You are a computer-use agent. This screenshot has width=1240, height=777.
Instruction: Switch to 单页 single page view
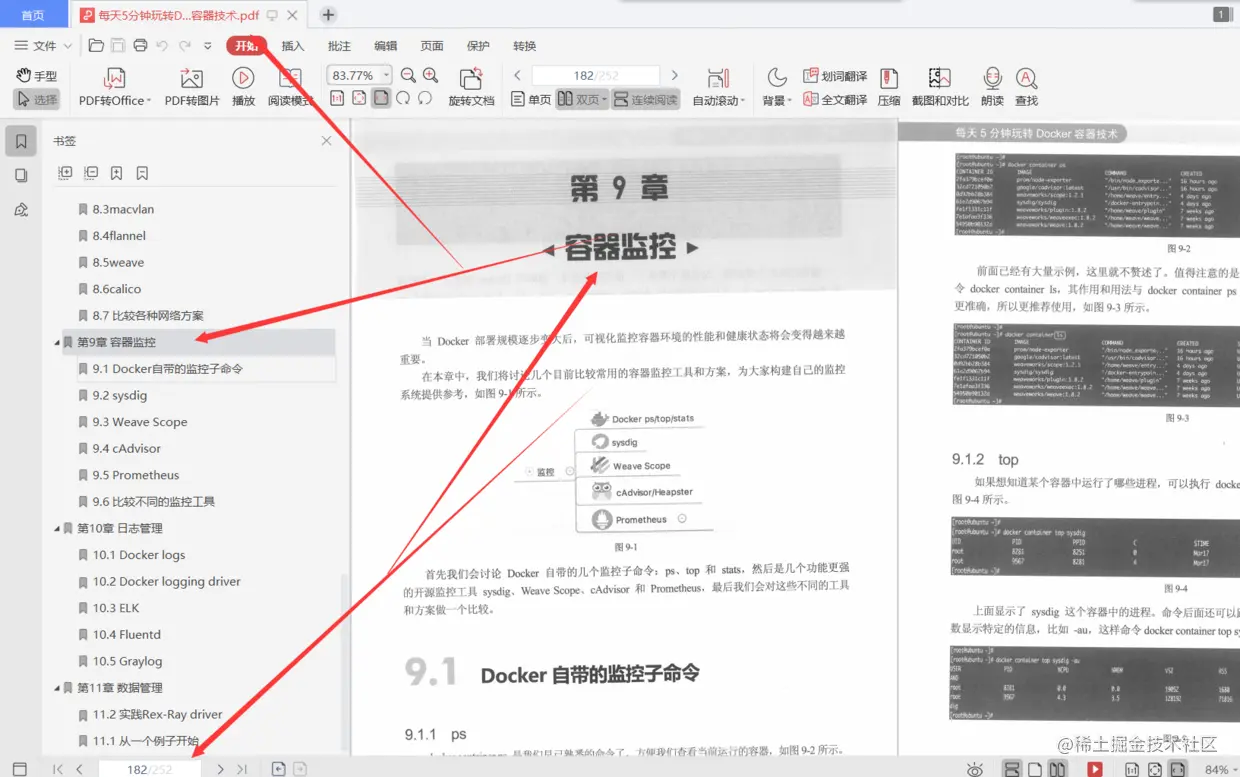pyautogui.click(x=531, y=100)
